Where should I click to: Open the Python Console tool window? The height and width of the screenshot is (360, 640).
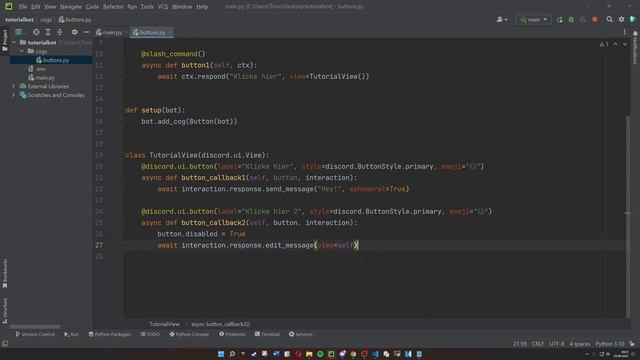189,334
